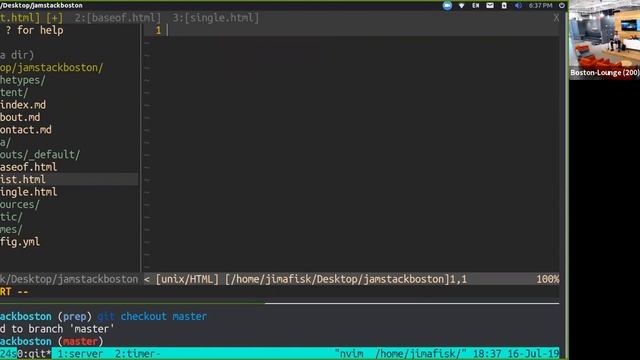Viewport: 640px width, 360px height.
Task: Expand the archetypes/ directory
Action: pos(23,80)
